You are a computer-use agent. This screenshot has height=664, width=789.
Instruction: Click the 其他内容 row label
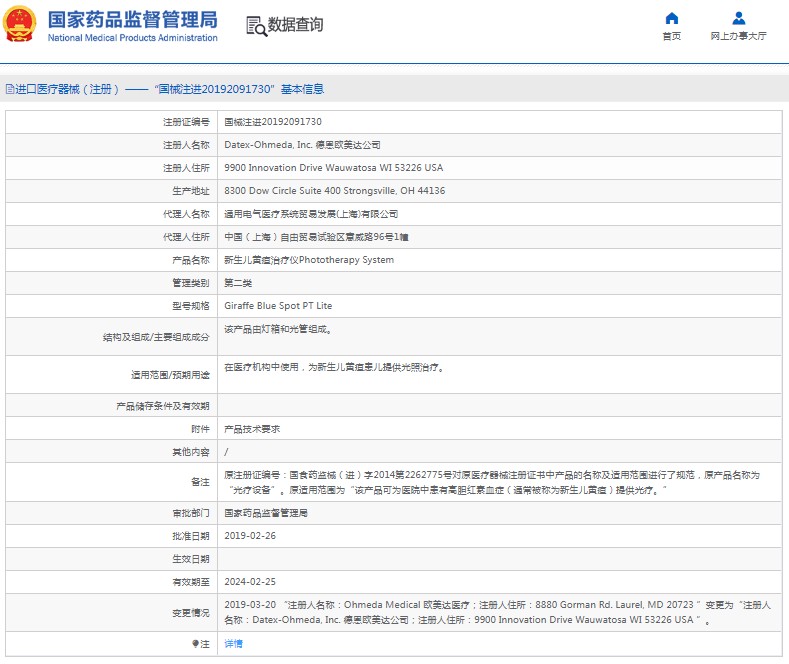(x=191, y=452)
